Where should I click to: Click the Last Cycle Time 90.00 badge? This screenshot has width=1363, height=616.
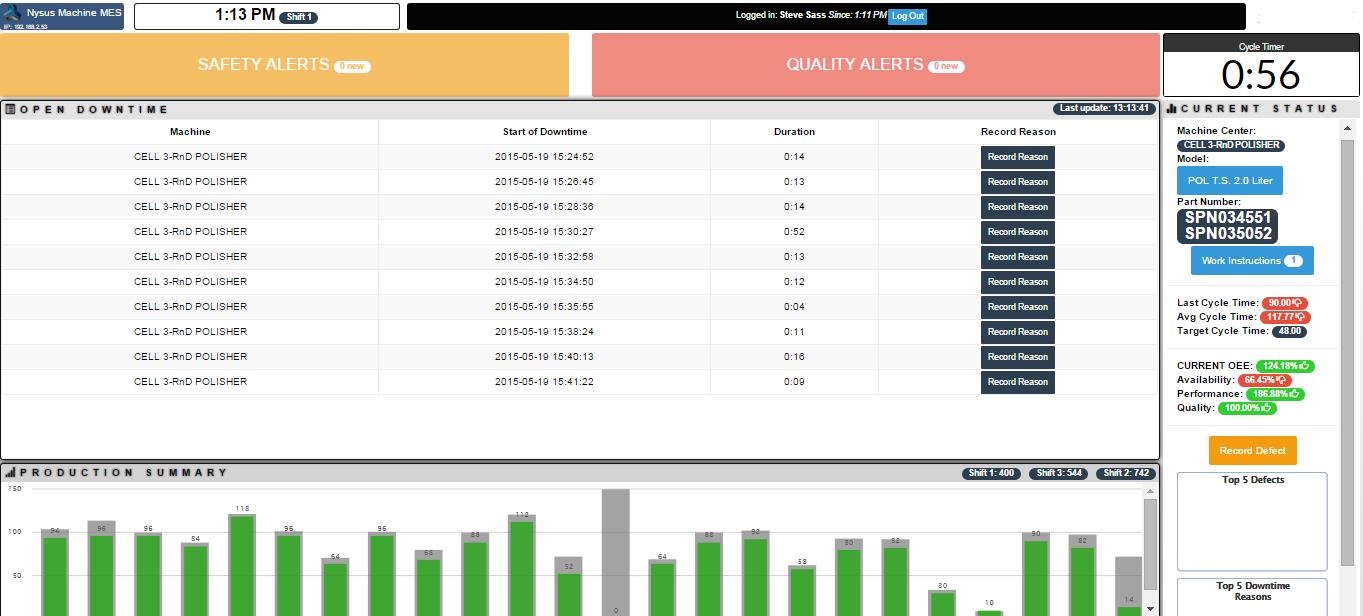click(x=1284, y=303)
